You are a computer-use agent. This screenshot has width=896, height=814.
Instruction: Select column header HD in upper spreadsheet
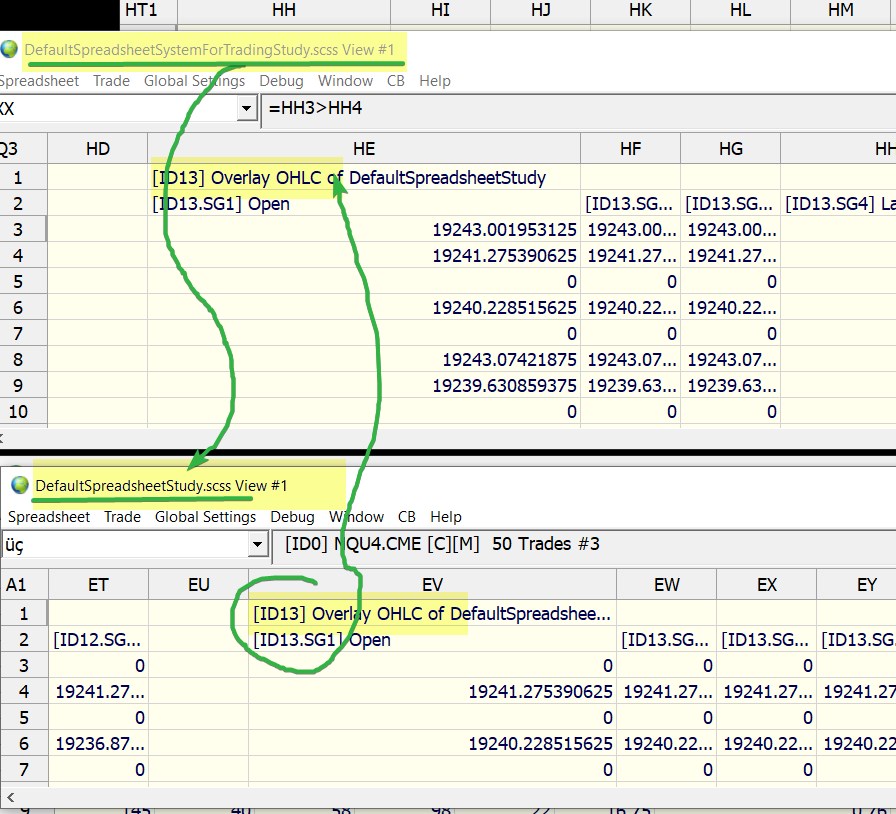point(97,149)
